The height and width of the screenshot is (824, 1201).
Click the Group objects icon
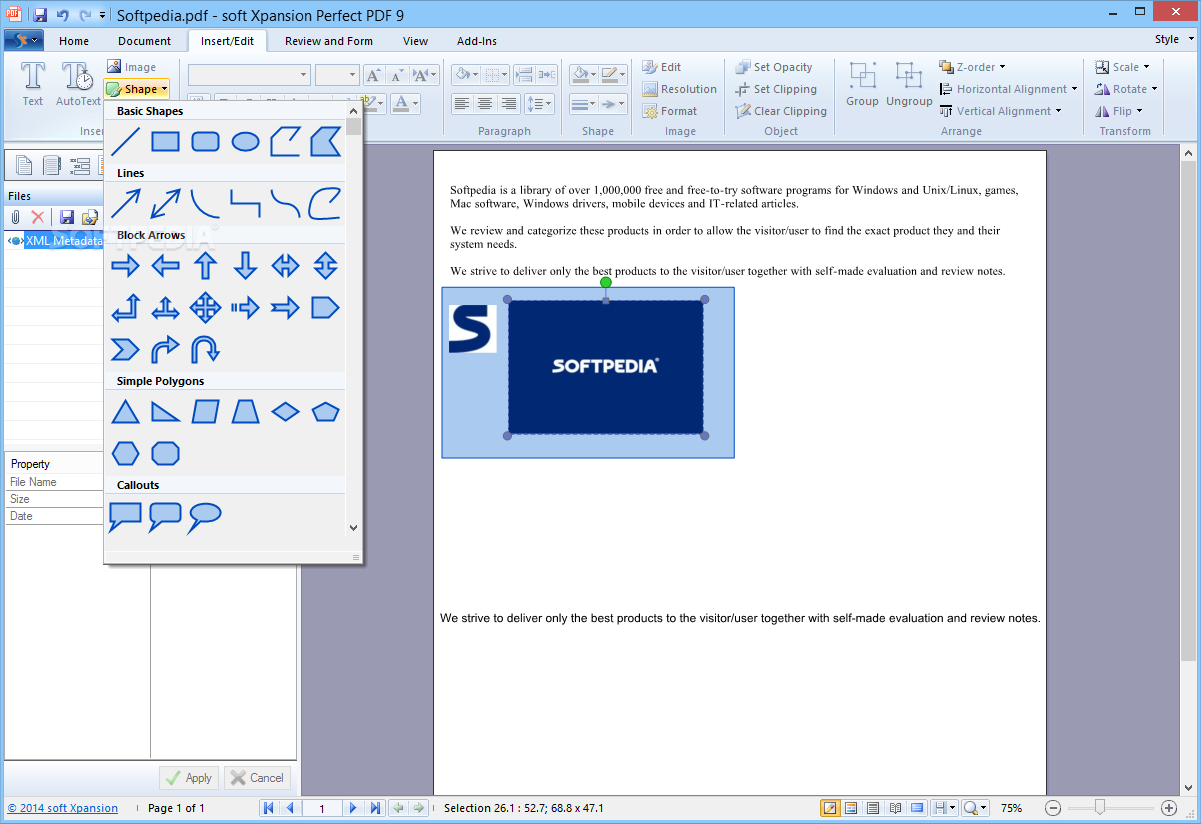coord(862,84)
